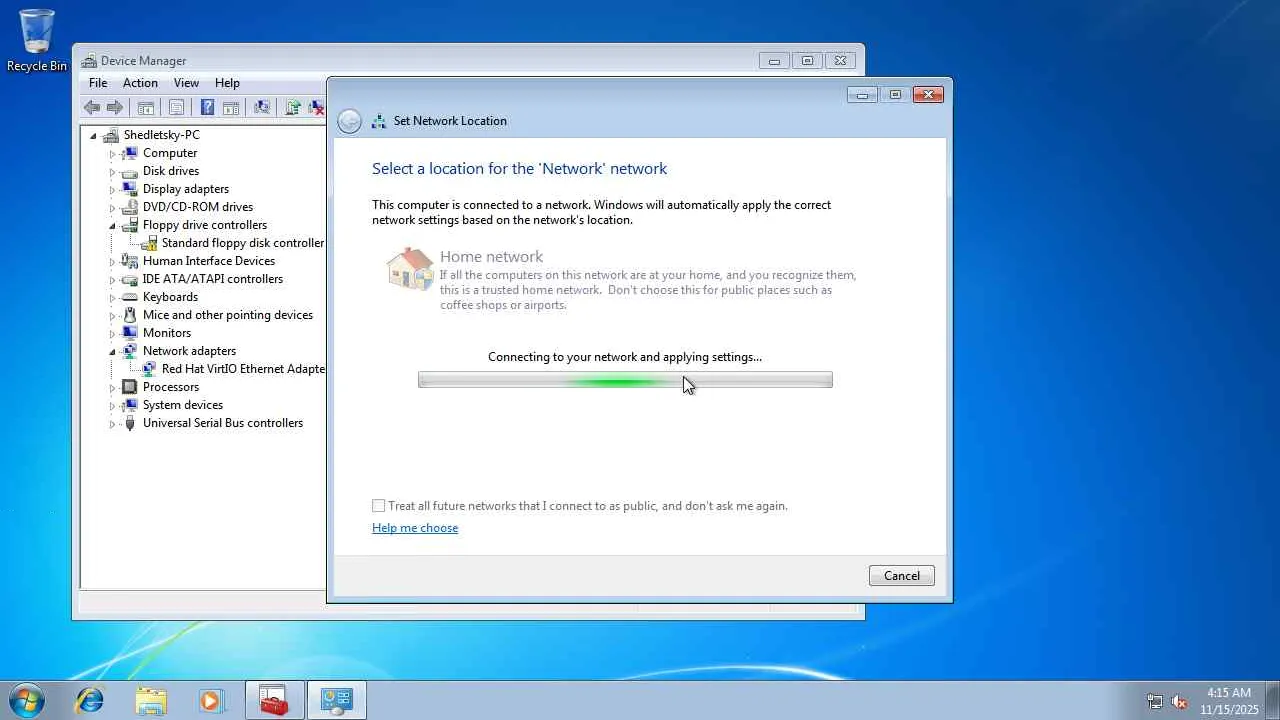This screenshot has width=1280, height=720.
Task: Collapse the Shedletsky-PC root node
Action: 94,136
